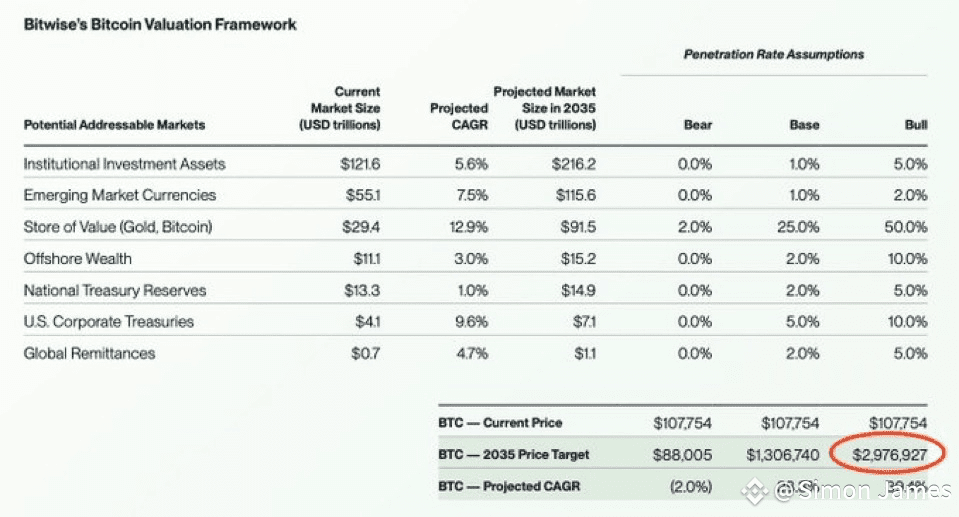Click the Penetration Rate Assumptions header
Image resolution: width=959 pixels, height=517 pixels.
(x=774, y=54)
